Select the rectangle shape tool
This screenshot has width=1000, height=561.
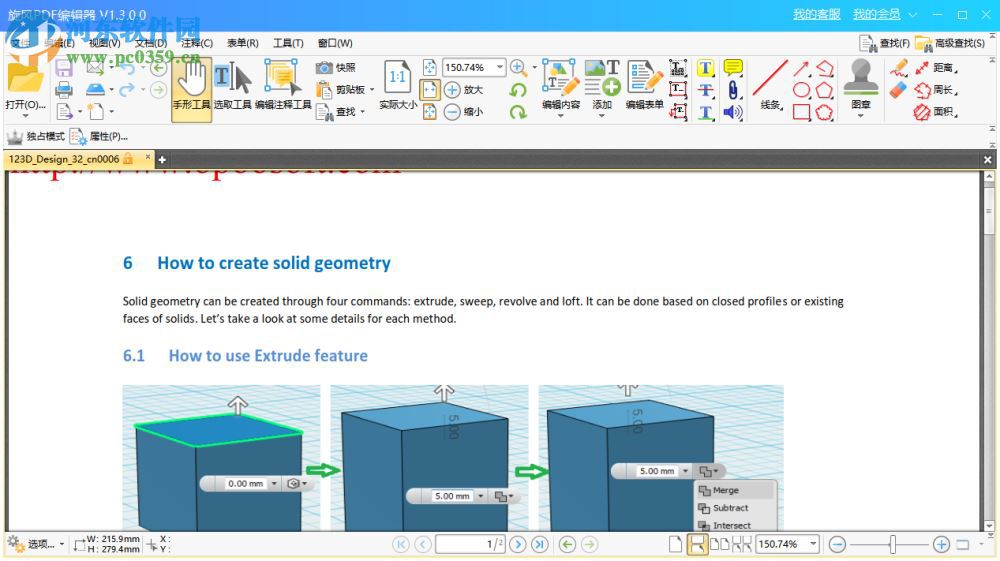(801, 113)
